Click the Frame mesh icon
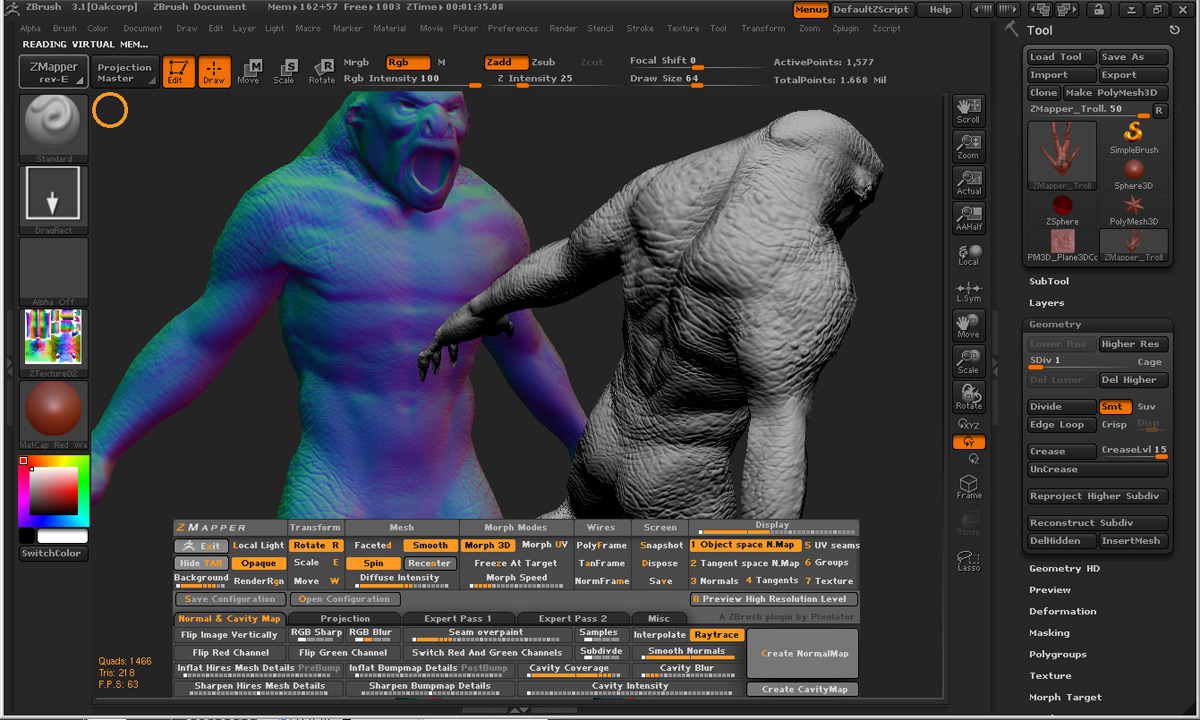Image resolution: width=1200 pixels, height=720 pixels. point(969,487)
